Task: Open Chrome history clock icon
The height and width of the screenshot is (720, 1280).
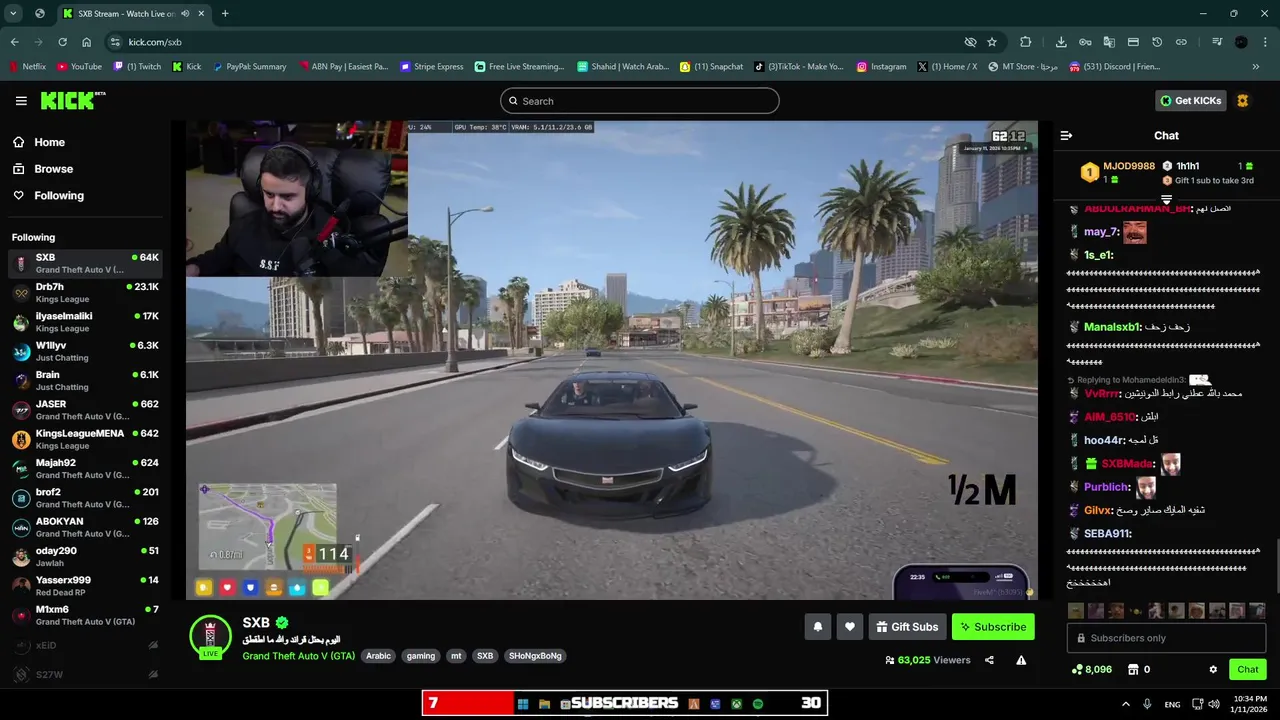Action: point(1157,42)
